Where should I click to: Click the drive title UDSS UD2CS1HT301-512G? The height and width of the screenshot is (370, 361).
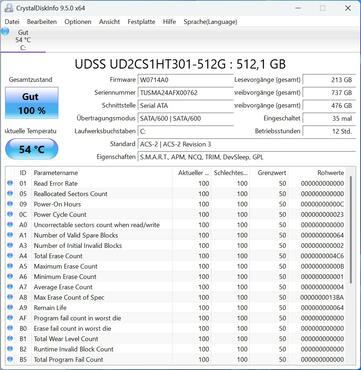click(180, 64)
